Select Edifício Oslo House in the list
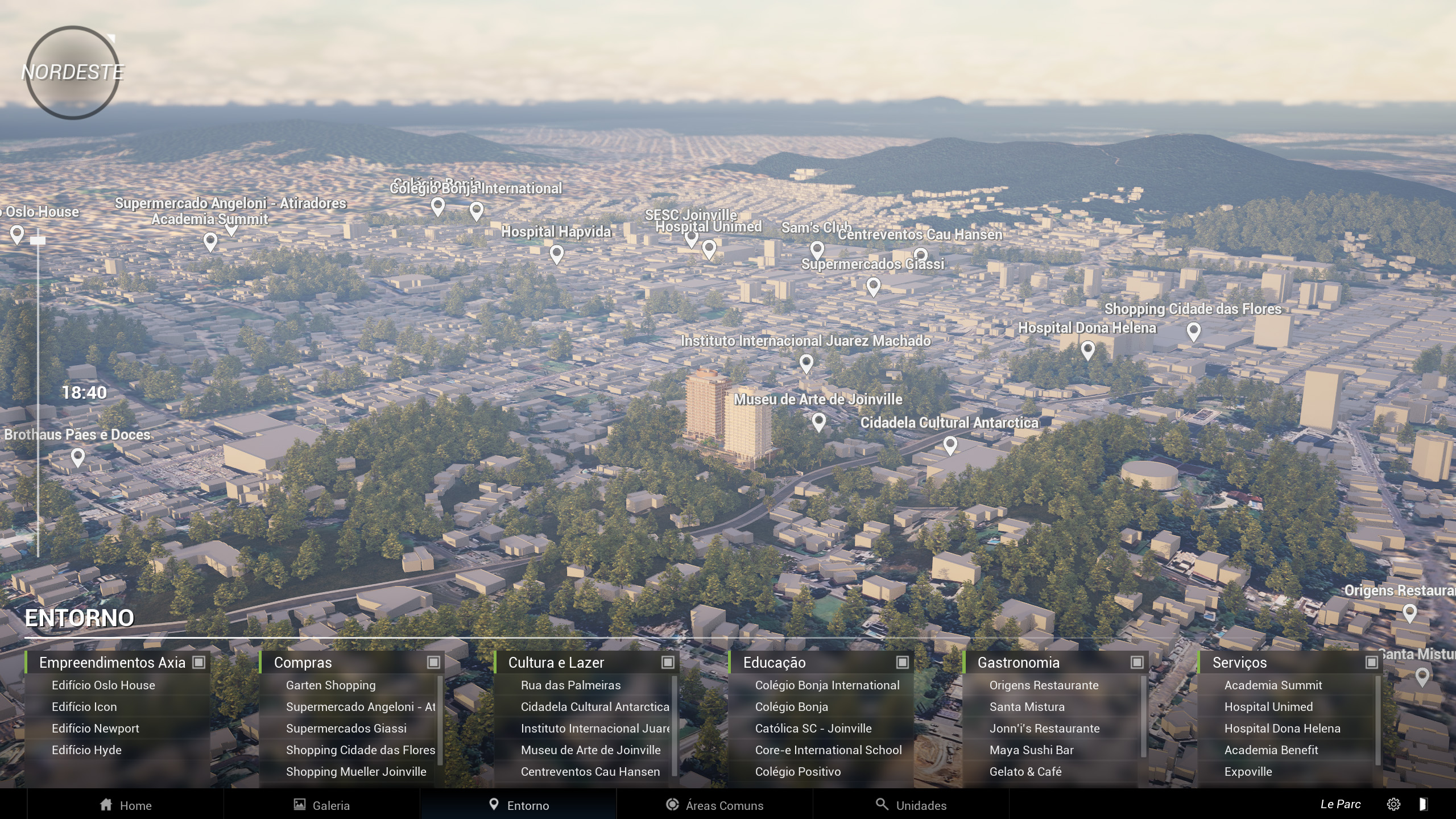Image resolution: width=1456 pixels, height=819 pixels. (x=118, y=685)
